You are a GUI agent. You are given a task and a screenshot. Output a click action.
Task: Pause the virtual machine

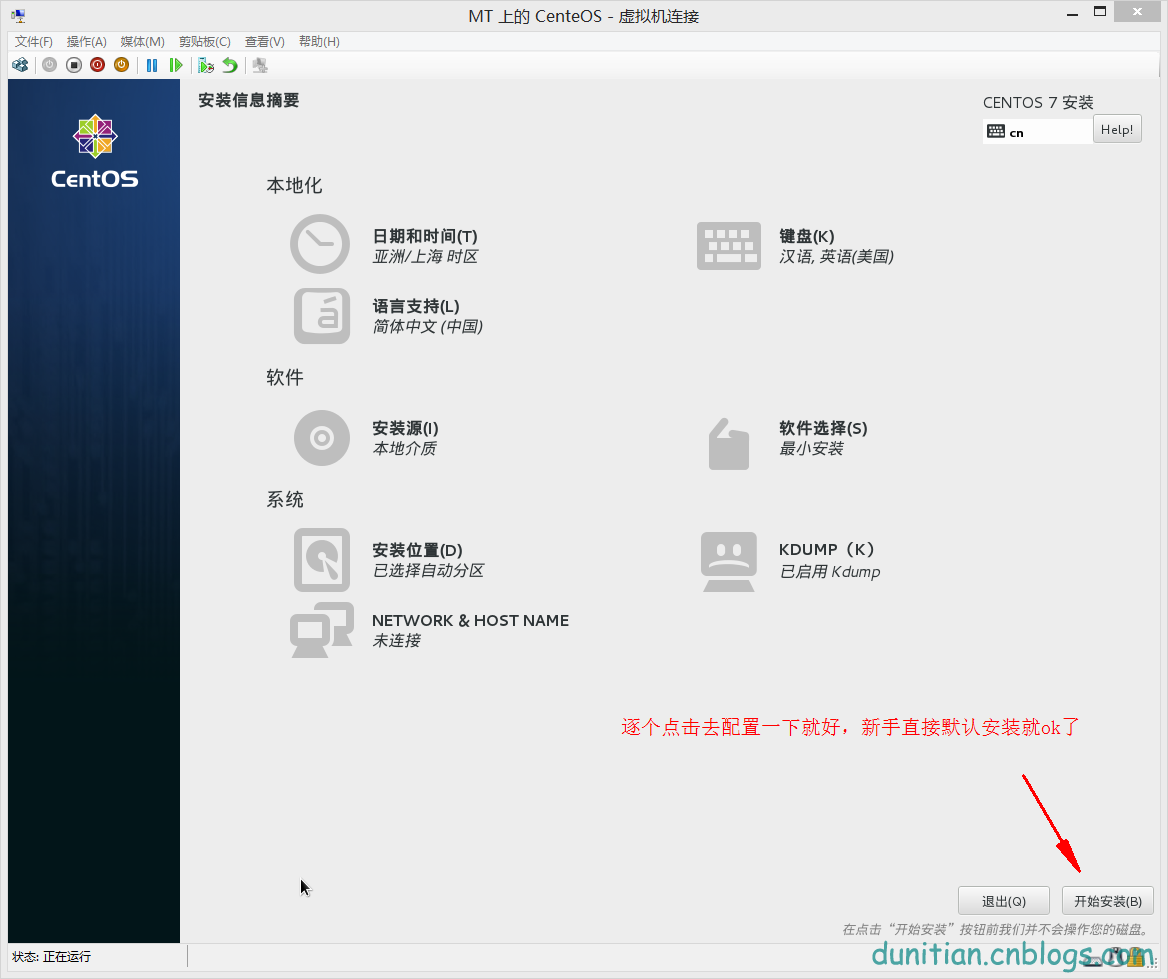[x=152, y=66]
